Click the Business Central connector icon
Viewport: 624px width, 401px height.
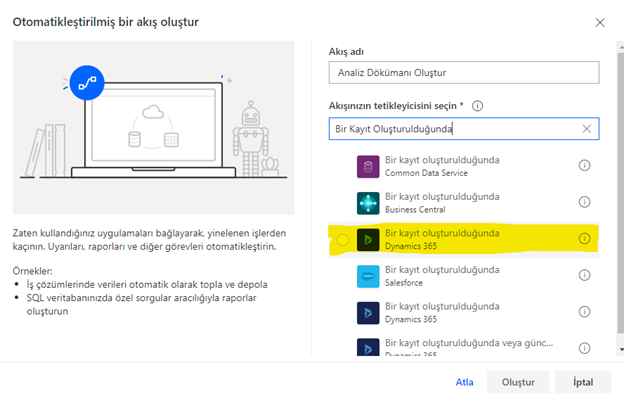pos(368,203)
